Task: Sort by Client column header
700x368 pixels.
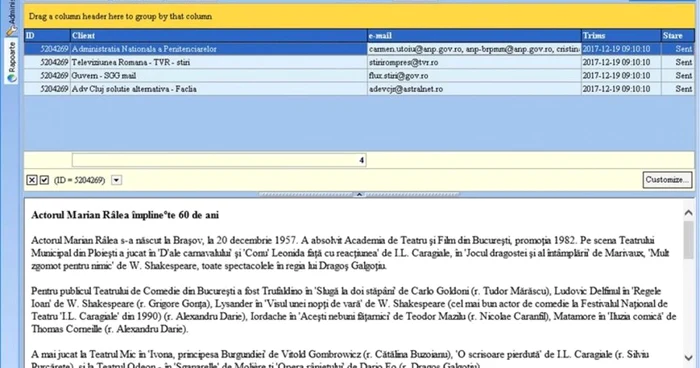Action: coord(219,35)
